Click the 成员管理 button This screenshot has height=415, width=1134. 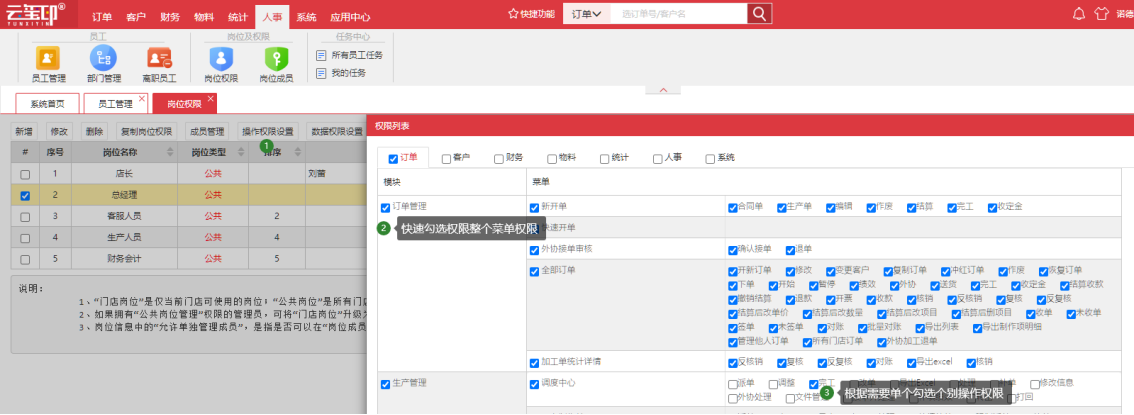(206, 132)
